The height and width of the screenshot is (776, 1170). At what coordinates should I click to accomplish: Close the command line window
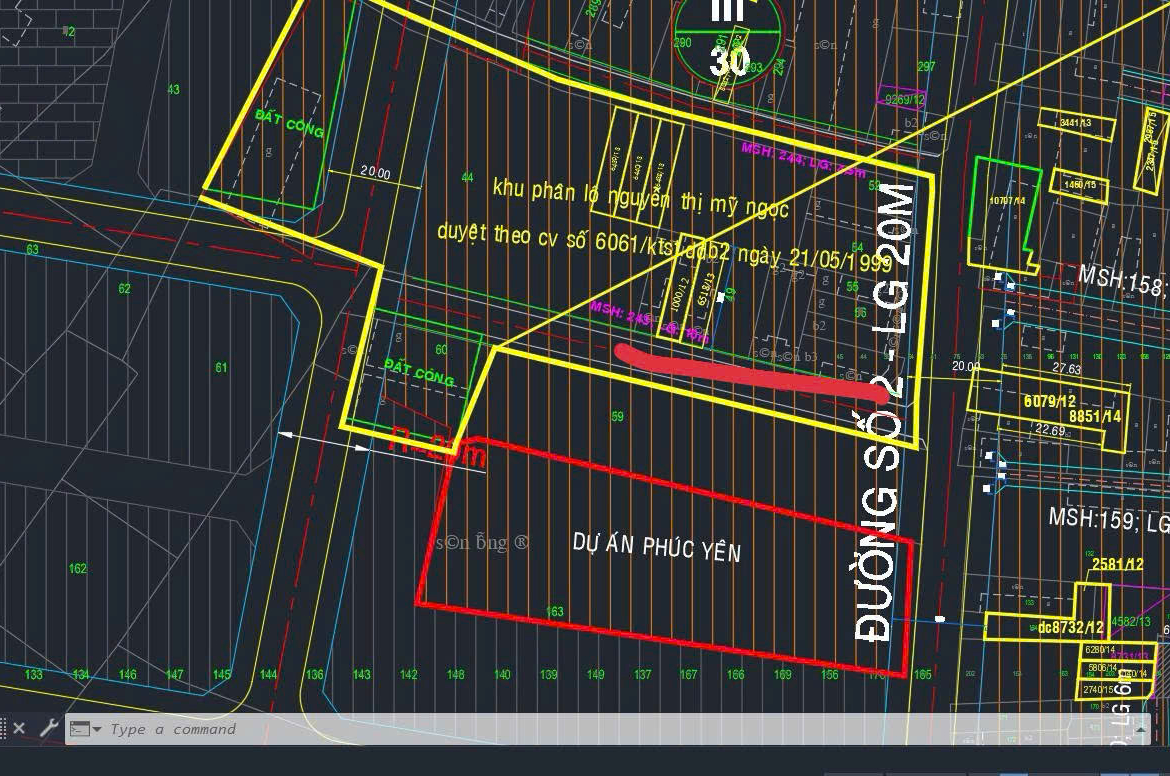pos(18,729)
